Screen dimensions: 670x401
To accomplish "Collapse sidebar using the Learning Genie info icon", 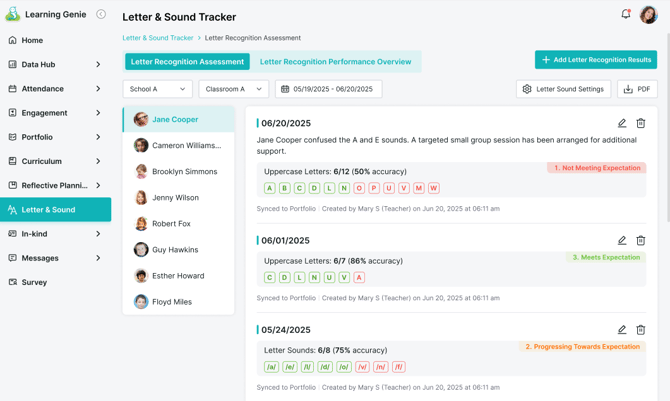I will pyautogui.click(x=101, y=15).
